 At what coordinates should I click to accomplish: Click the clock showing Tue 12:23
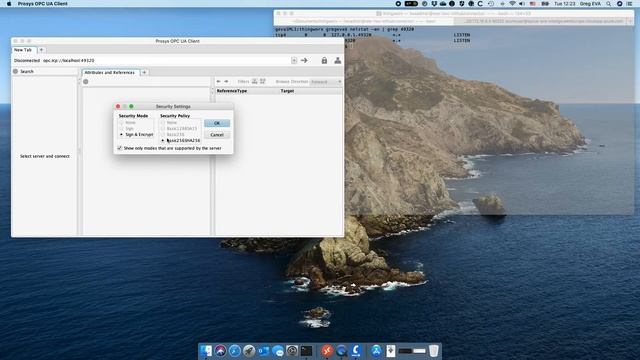(565, 4)
